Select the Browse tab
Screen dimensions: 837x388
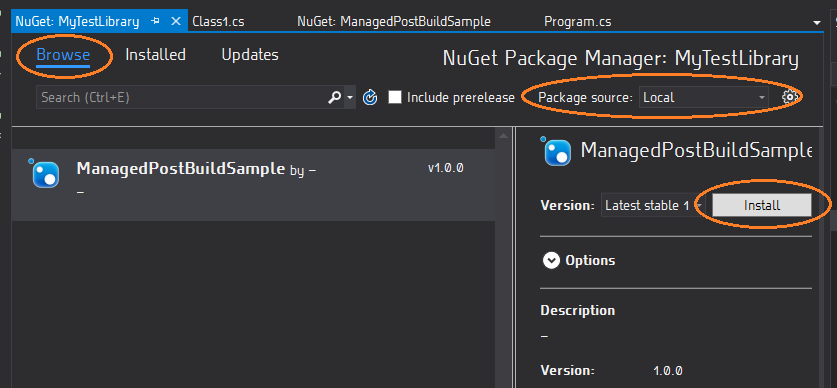pyautogui.click(x=63, y=55)
